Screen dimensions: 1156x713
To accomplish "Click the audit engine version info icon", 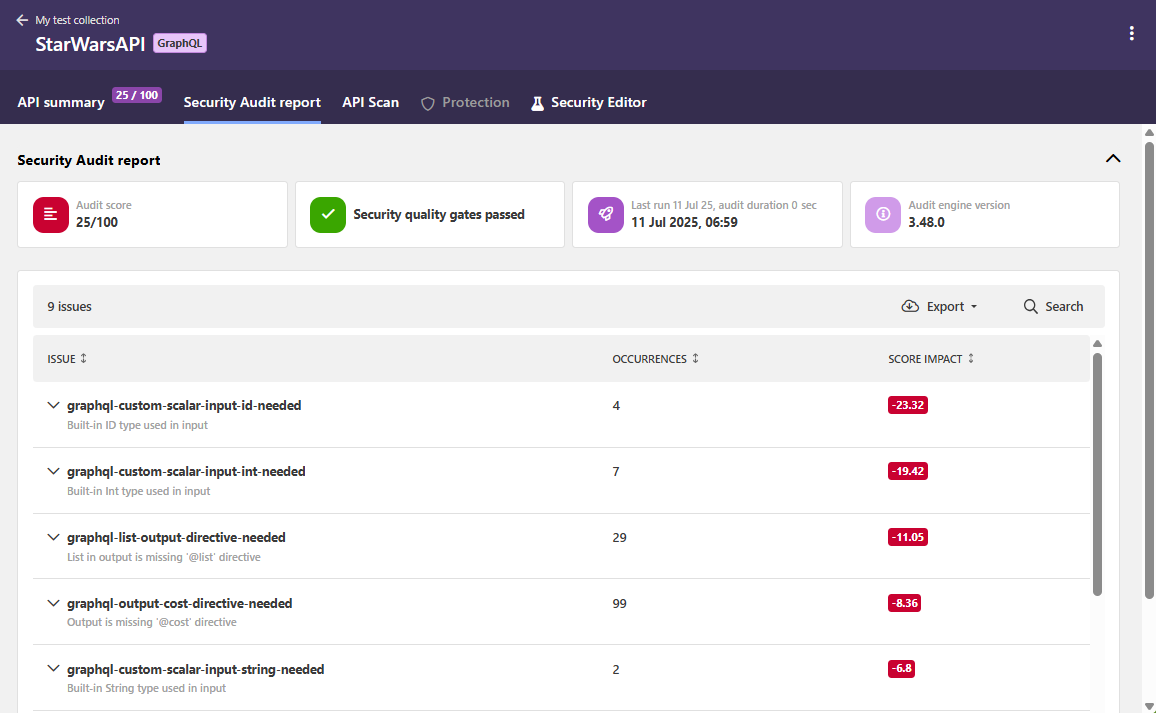I will [x=883, y=214].
